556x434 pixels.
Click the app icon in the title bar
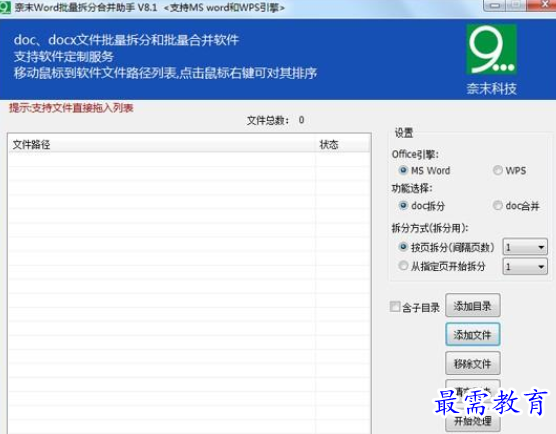pos(5,7)
